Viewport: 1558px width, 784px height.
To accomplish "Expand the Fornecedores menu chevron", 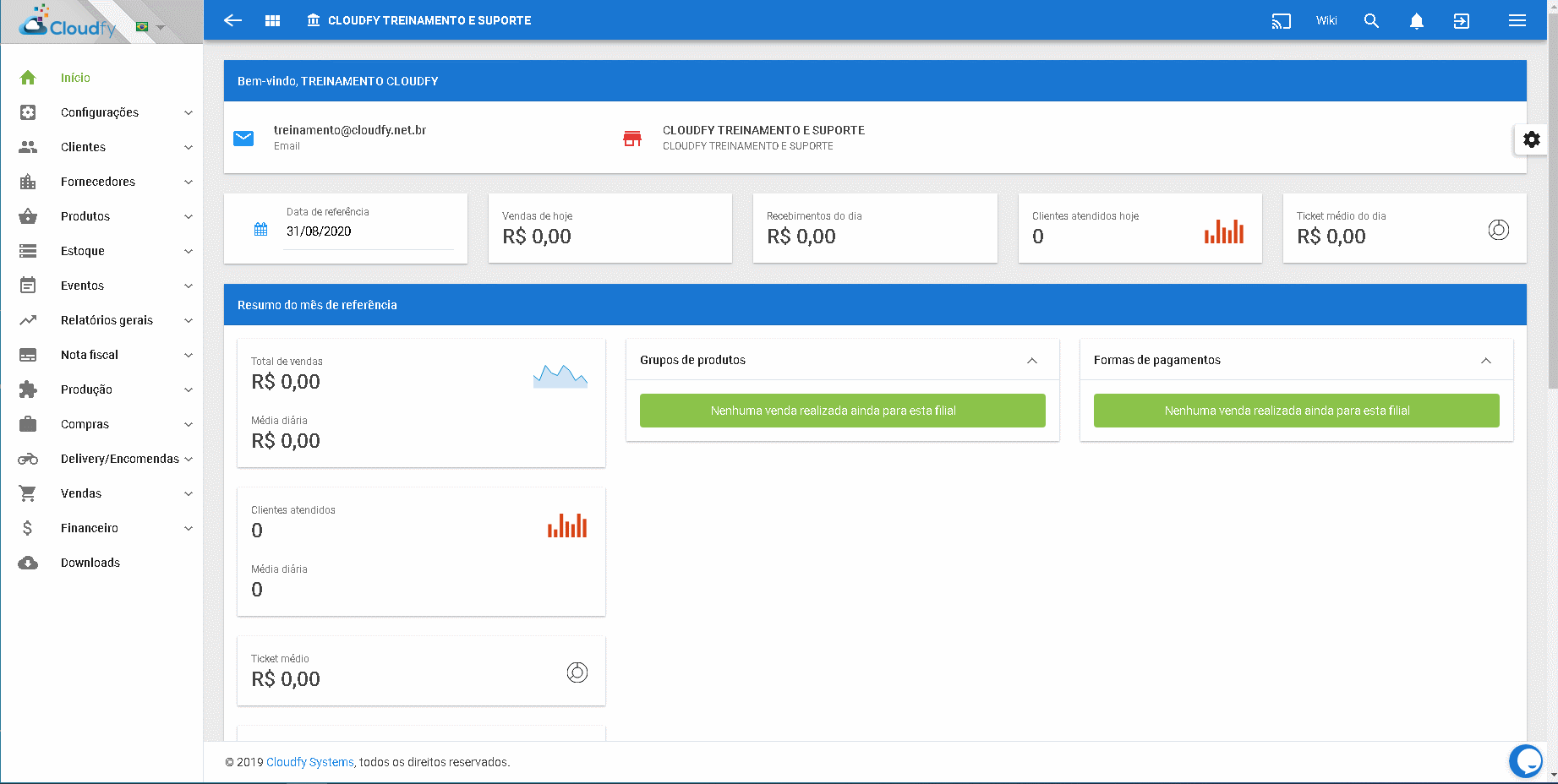I will click(189, 182).
